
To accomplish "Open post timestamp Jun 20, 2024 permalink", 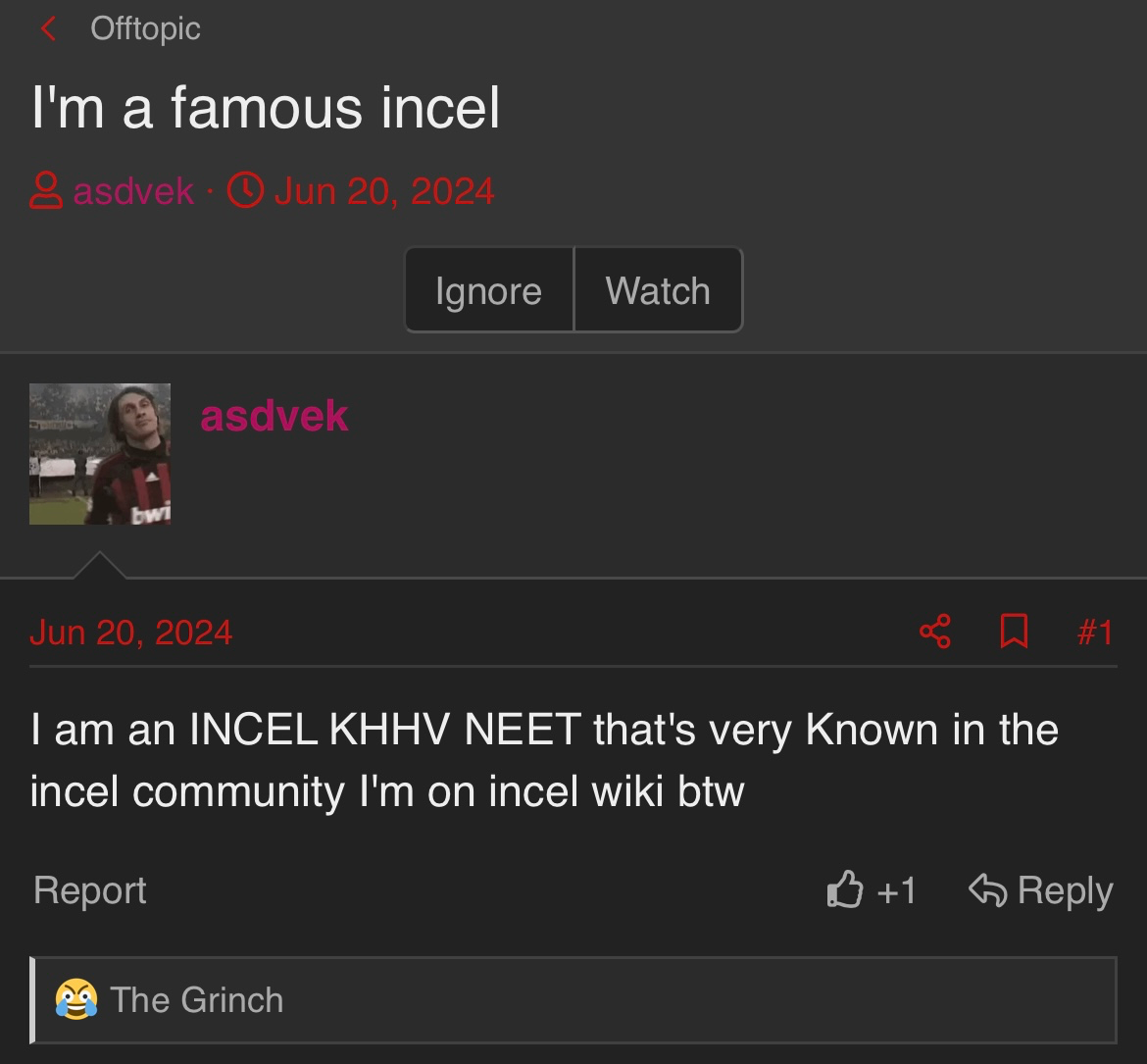I will [x=131, y=633].
